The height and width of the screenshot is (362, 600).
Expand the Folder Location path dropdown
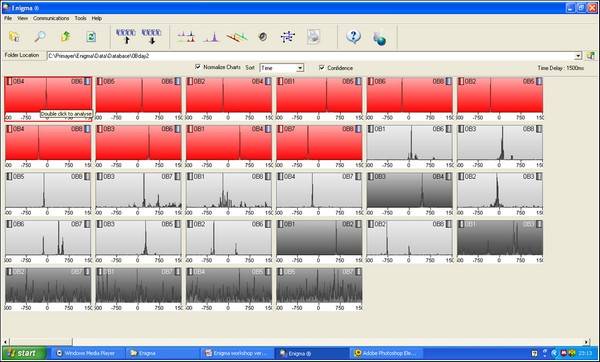[578, 56]
